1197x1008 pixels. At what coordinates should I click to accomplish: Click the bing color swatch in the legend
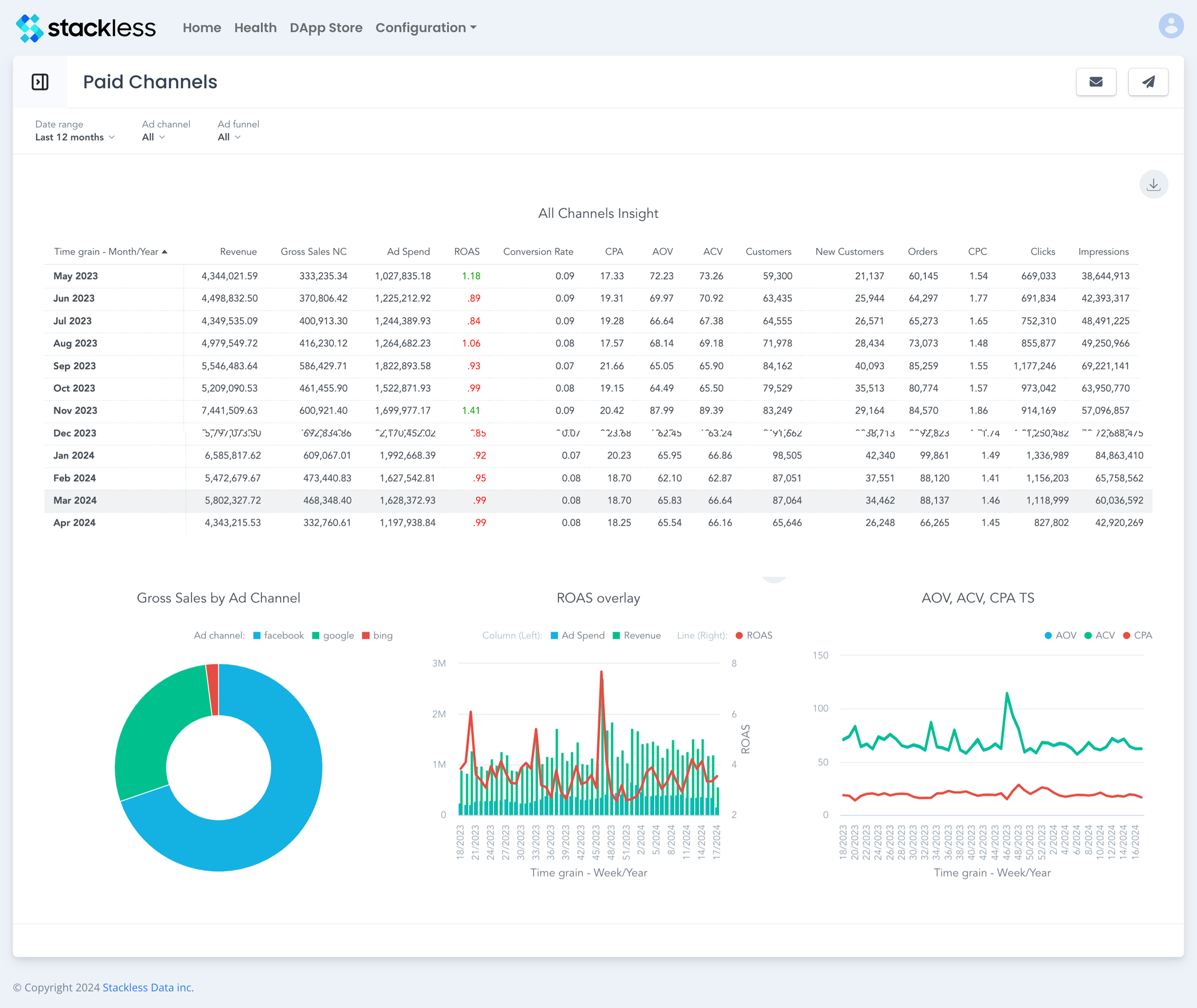tap(365, 635)
